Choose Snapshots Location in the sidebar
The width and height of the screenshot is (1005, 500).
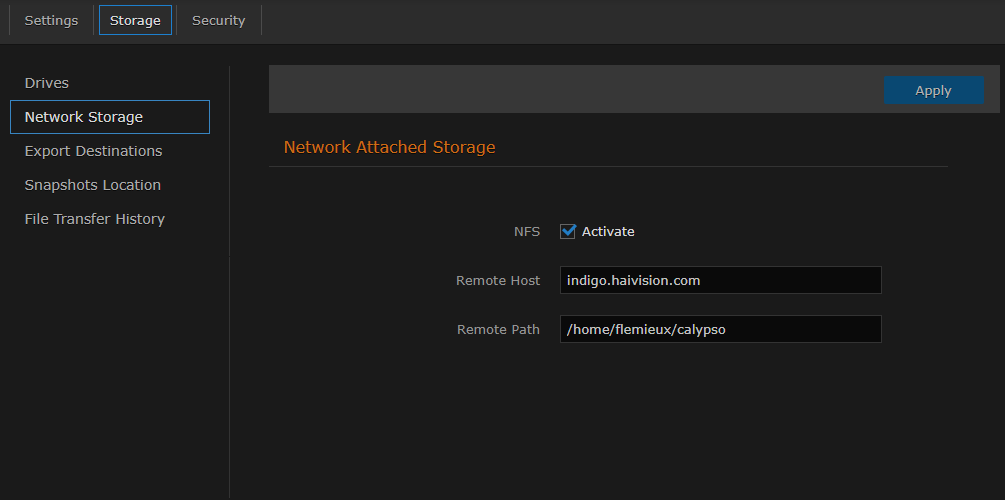click(92, 185)
